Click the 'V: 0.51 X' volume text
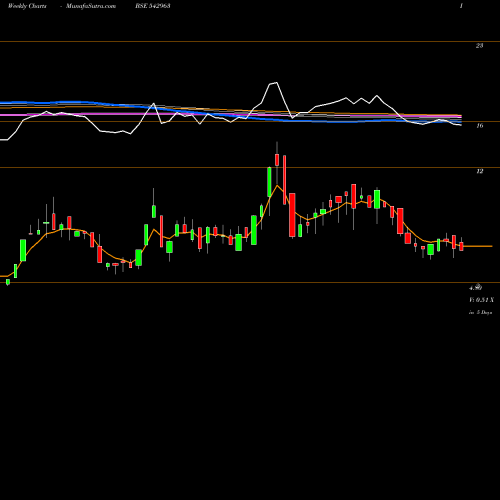The image size is (500, 500). 481,300
